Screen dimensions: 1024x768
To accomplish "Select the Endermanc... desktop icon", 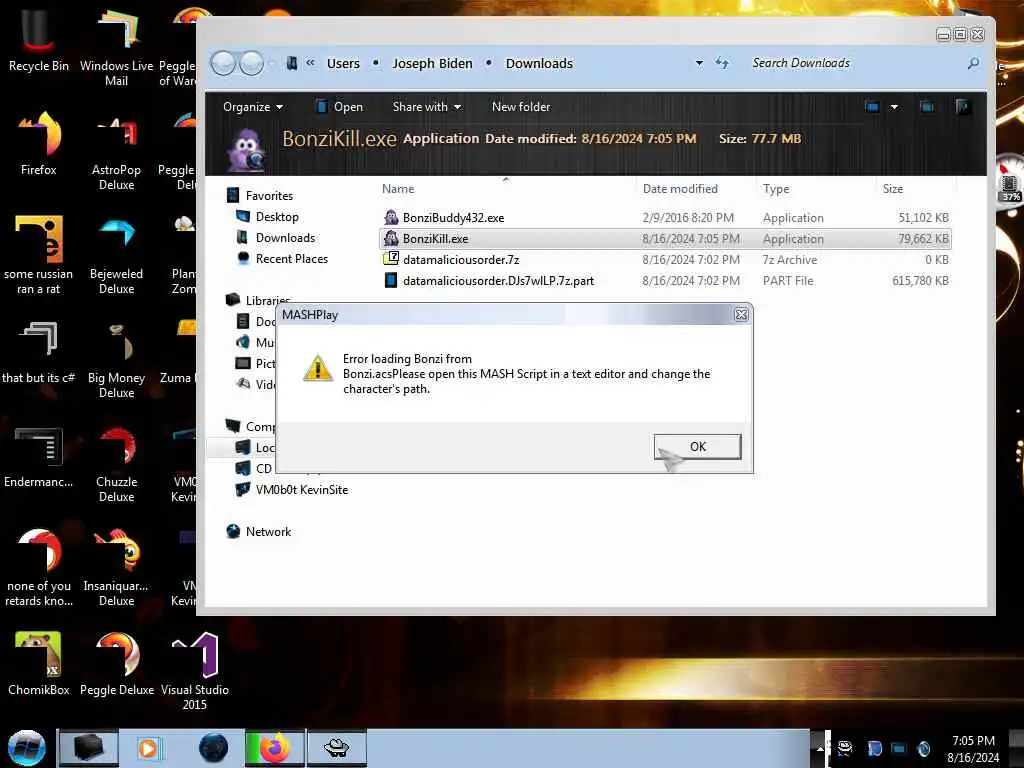I will [39, 456].
